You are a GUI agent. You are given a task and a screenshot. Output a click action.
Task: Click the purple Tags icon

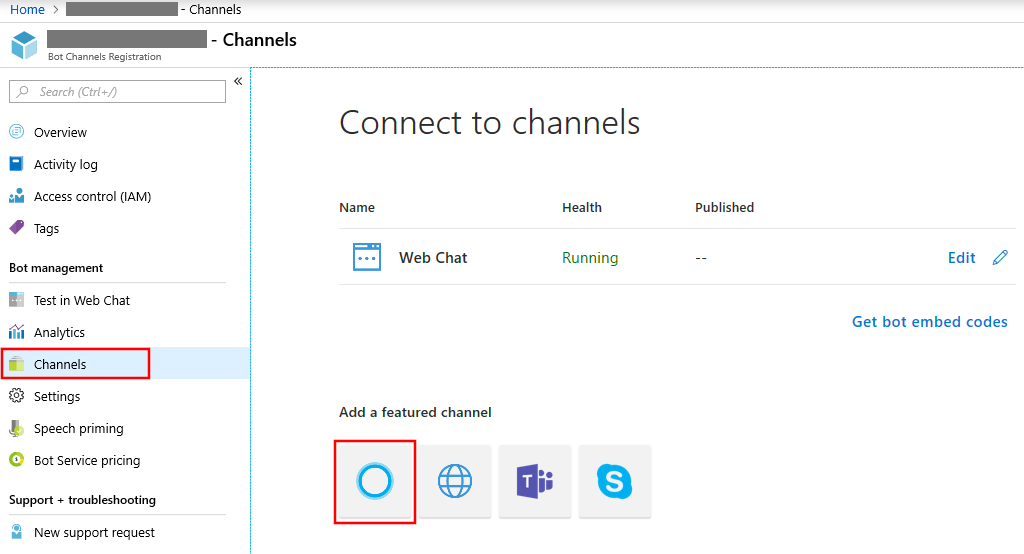point(16,228)
